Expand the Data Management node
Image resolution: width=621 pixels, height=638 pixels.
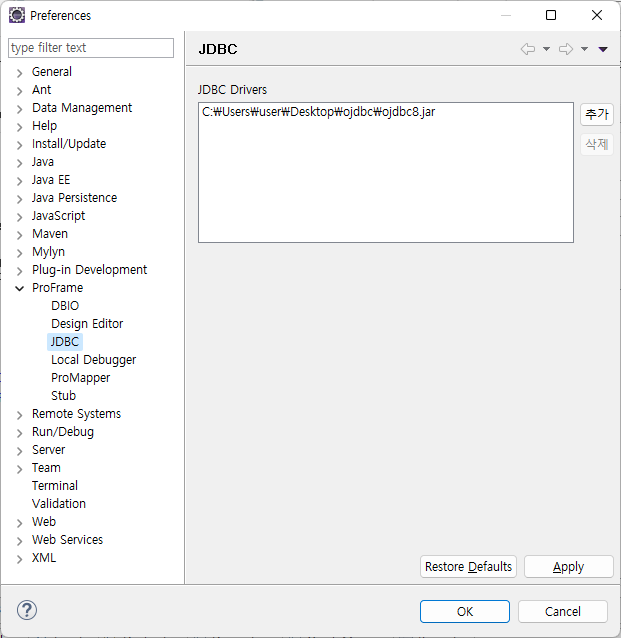[x=19, y=109]
